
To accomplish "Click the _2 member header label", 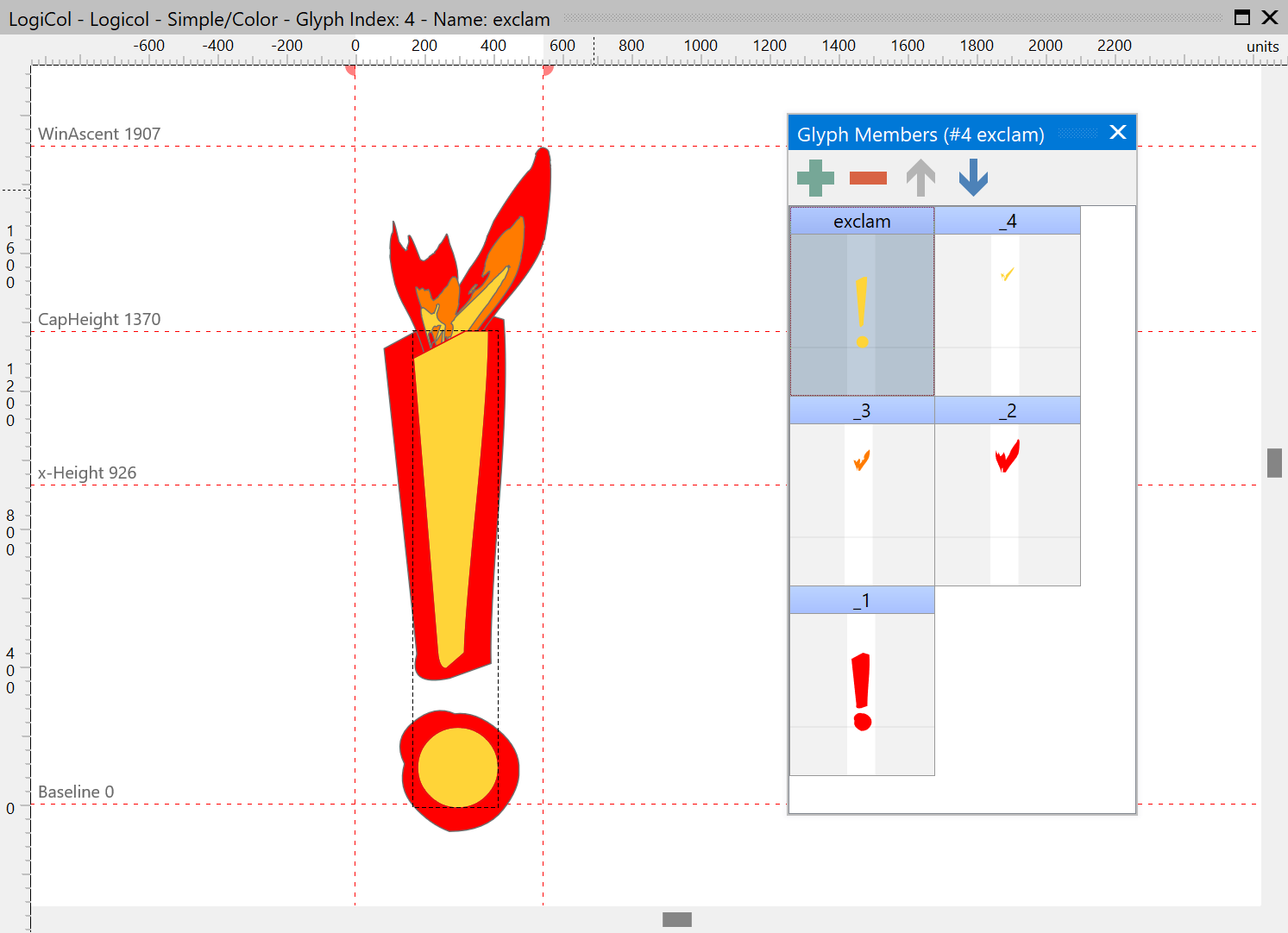I will click(x=1007, y=411).
